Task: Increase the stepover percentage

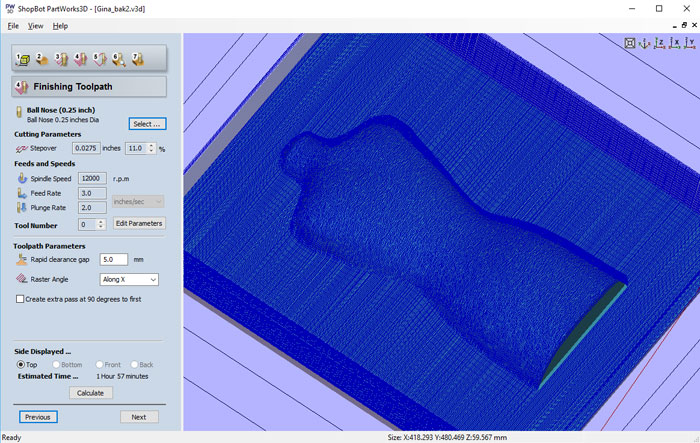Action: (151, 145)
